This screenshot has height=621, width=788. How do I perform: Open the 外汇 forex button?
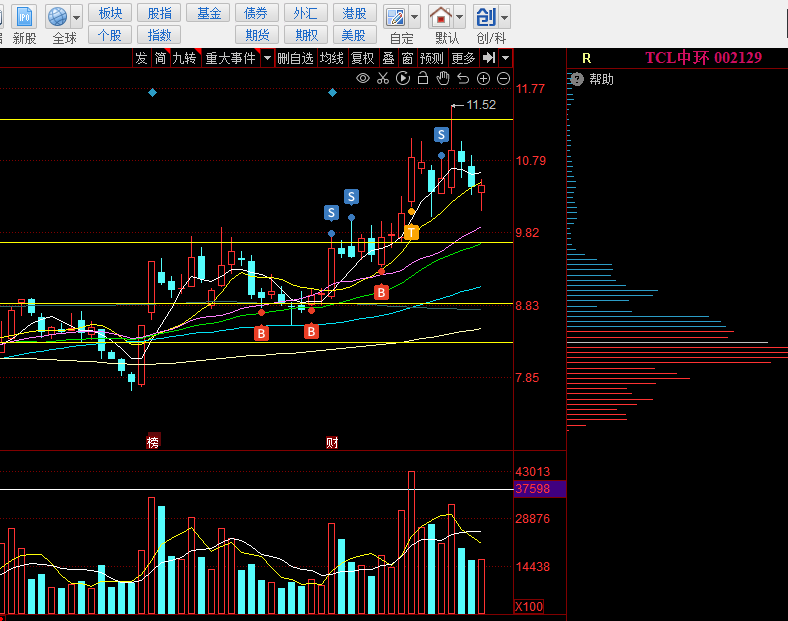(x=306, y=13)
